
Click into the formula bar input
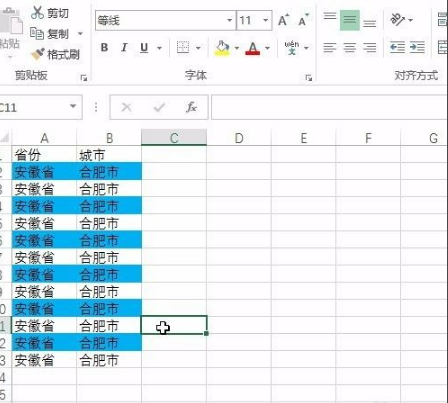[x=329, y=107]
